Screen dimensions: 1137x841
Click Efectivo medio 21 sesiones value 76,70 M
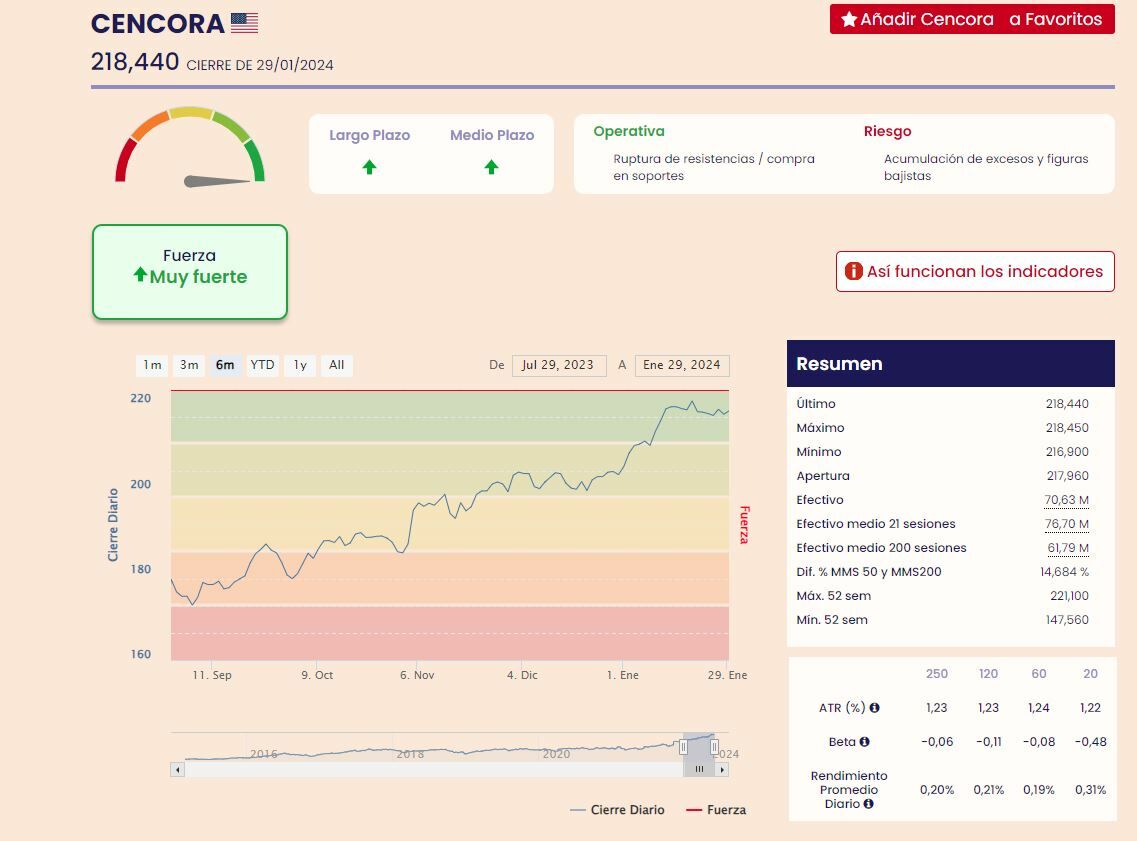[1066, 524]
